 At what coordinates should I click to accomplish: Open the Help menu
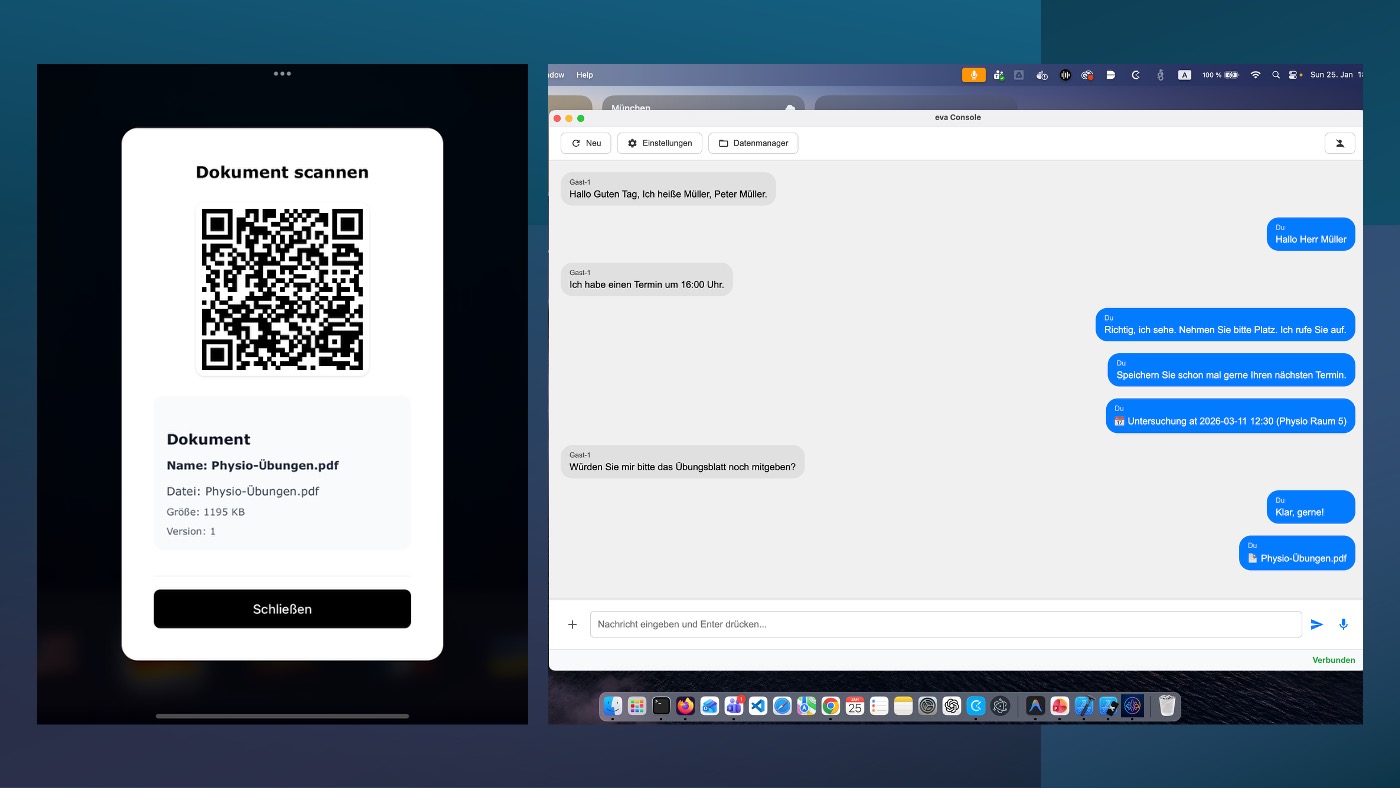pyautogui.click(x=585, y=75)
